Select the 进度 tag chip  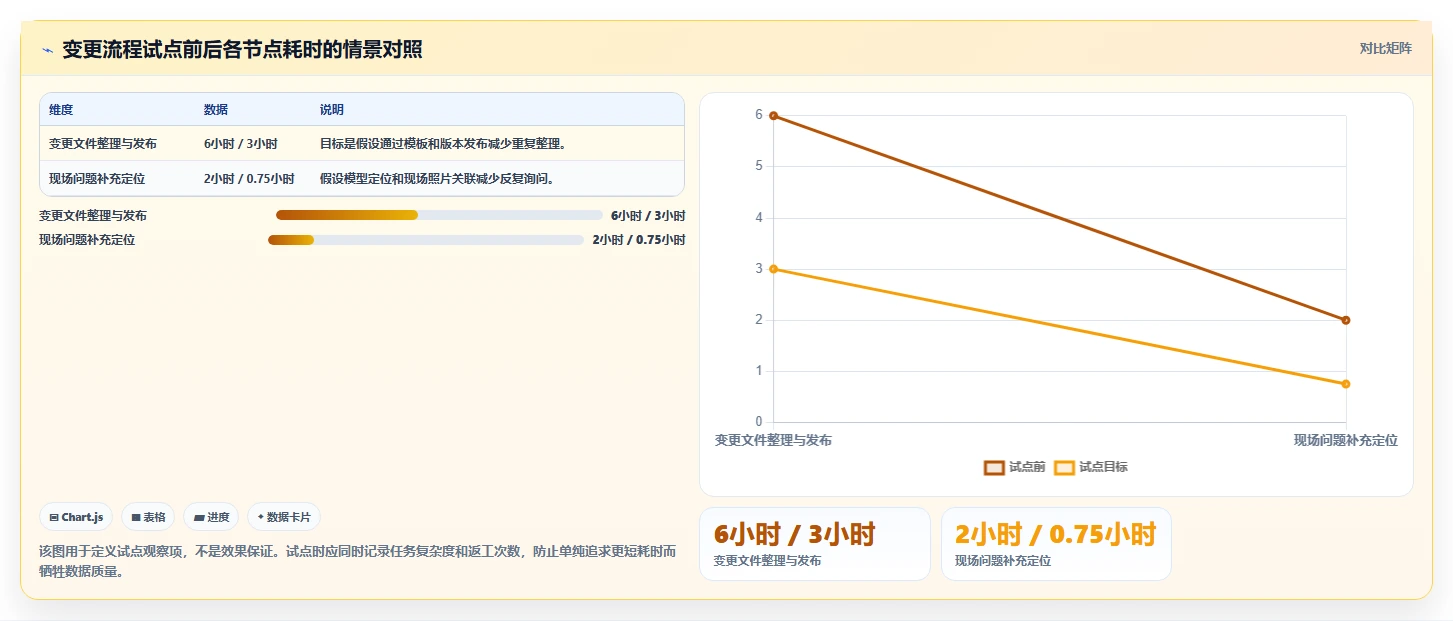(211, 517)
